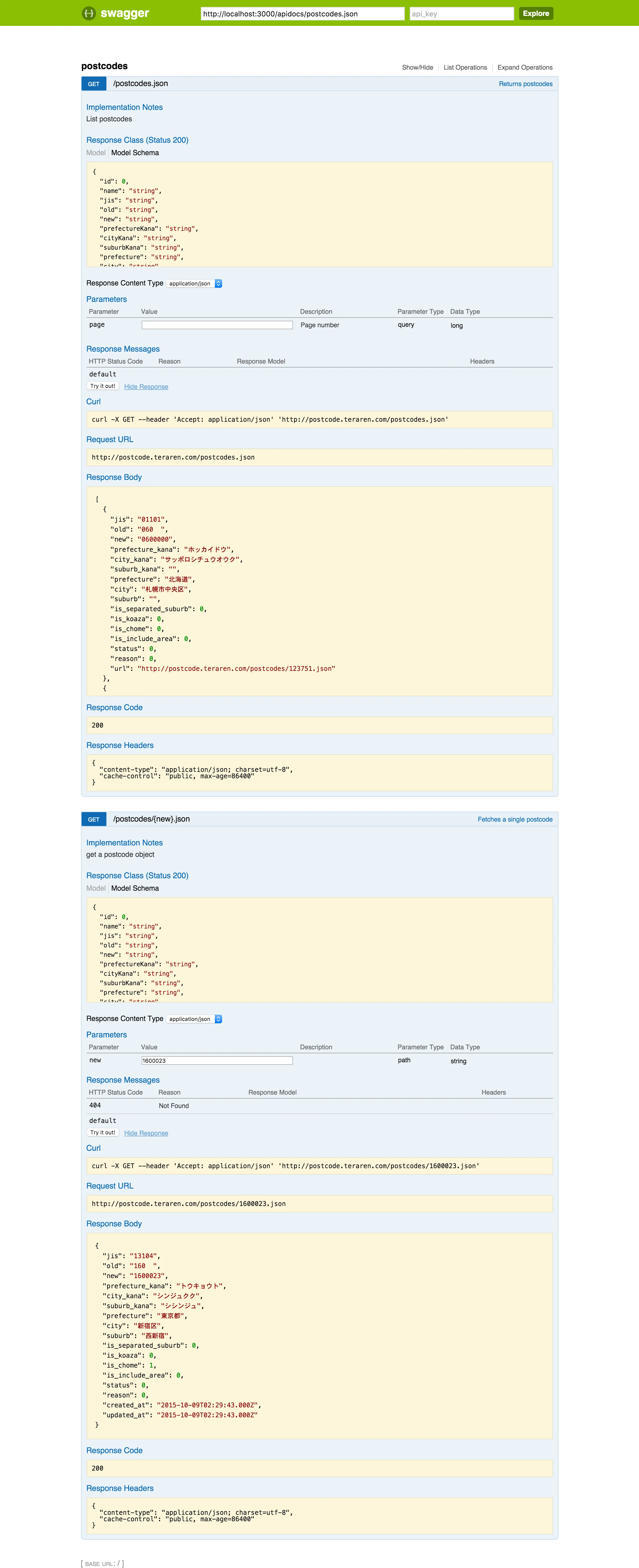This screenshot has height=1568, width=639.
Task: Click the Swagger logo icon
Action: pyautogui.click(x=89, y=13)
